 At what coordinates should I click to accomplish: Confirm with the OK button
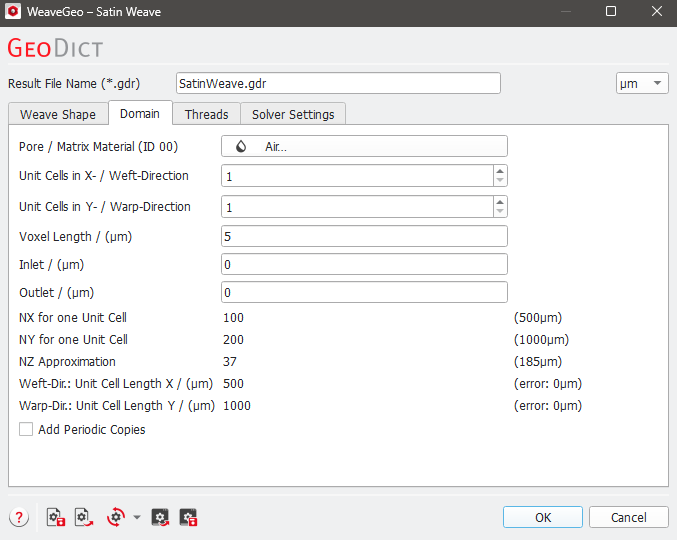tap(543, 517)
